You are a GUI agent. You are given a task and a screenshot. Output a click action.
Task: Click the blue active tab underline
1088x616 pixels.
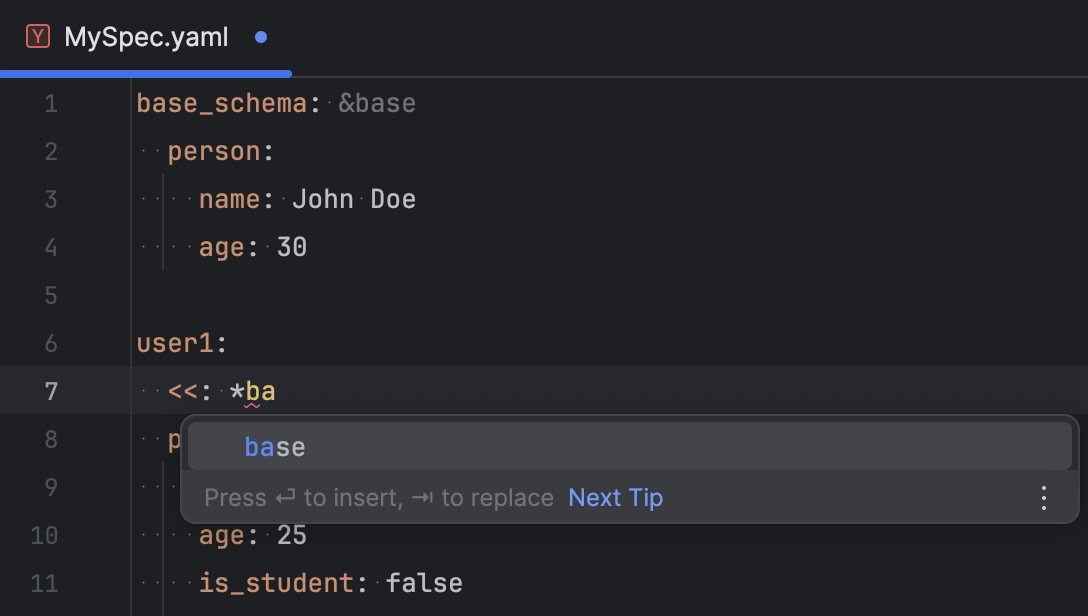pyautogui.click(x=145, y=72)
